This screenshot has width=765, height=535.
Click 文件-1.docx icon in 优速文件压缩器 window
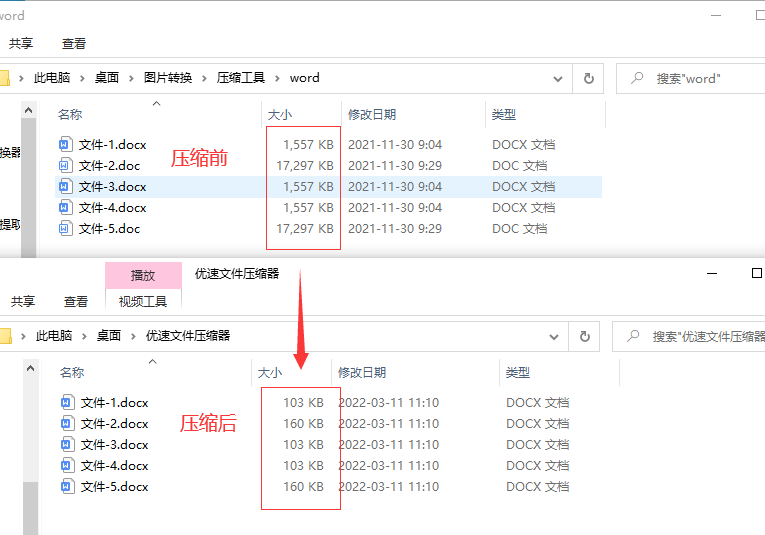coord(68,403)
